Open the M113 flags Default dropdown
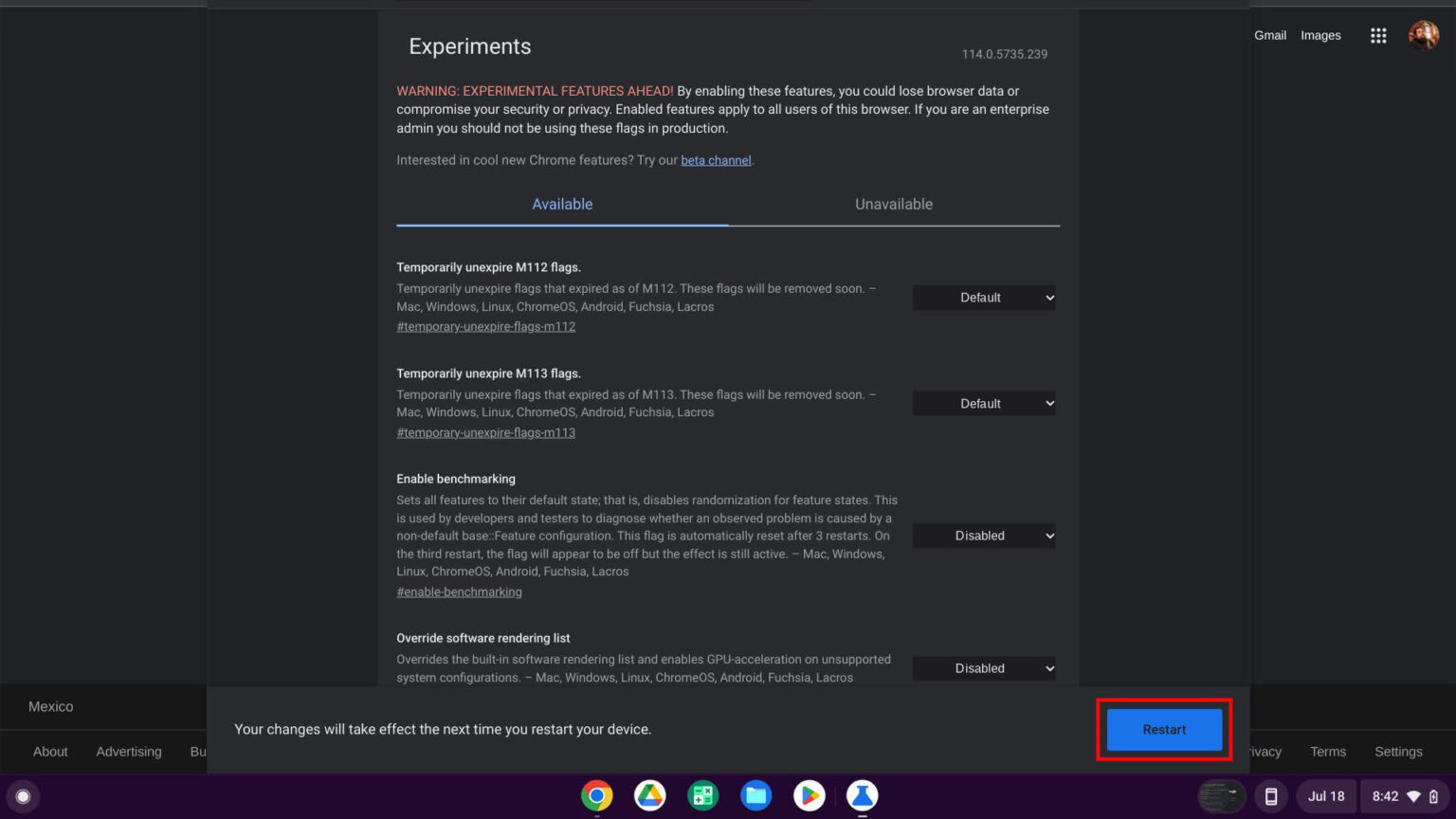The width and height of the screenshot is (1456, 819). point(983,403)
